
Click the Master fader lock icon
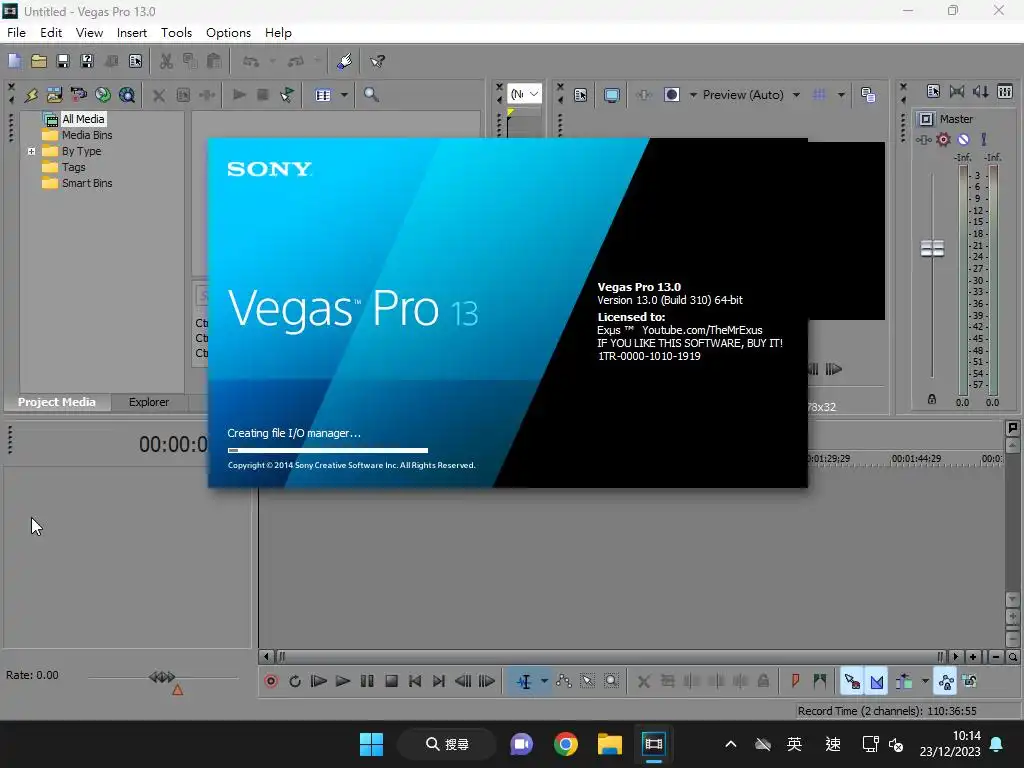[x=932, y=399]
